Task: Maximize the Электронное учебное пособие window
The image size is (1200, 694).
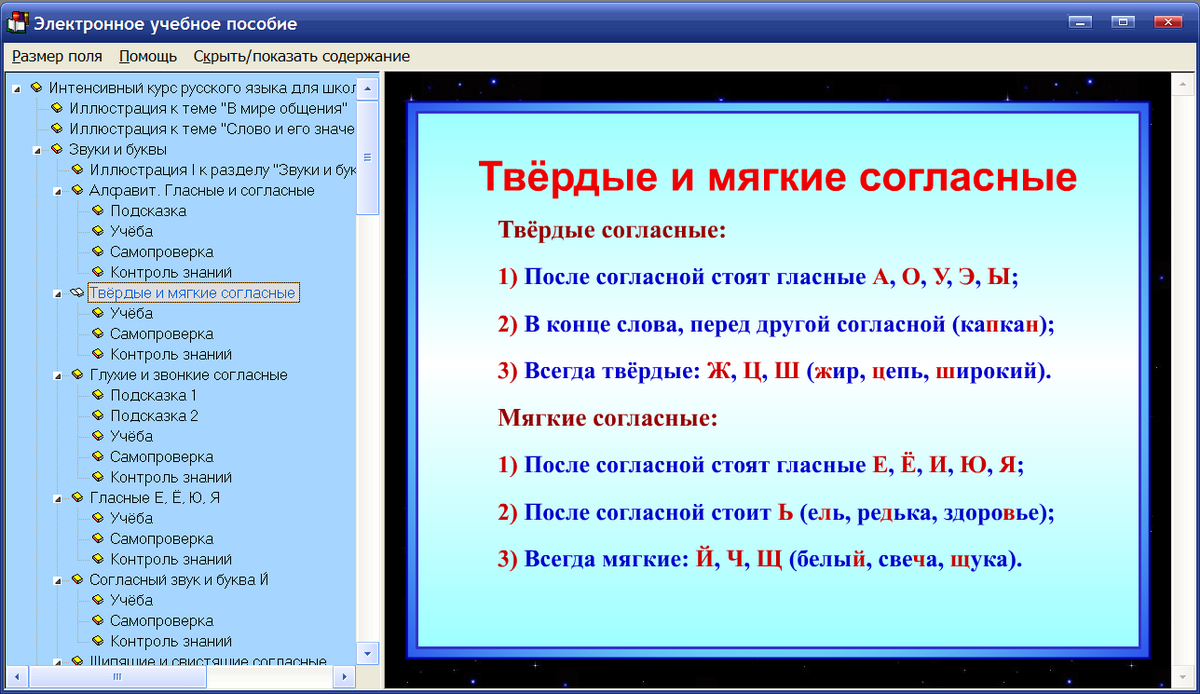Action: (x=1124, y=22)
